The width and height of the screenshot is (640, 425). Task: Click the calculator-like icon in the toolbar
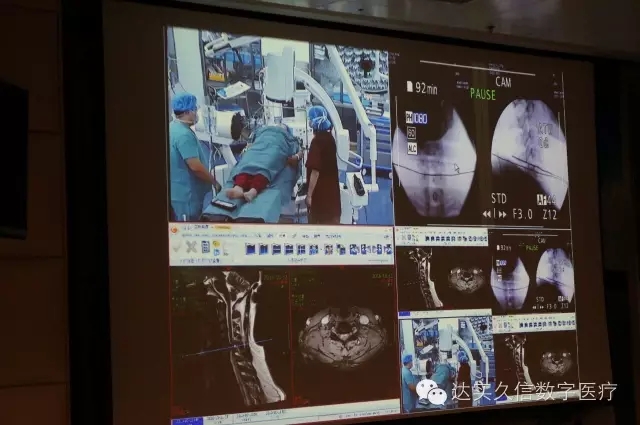(x=205, y=247)
